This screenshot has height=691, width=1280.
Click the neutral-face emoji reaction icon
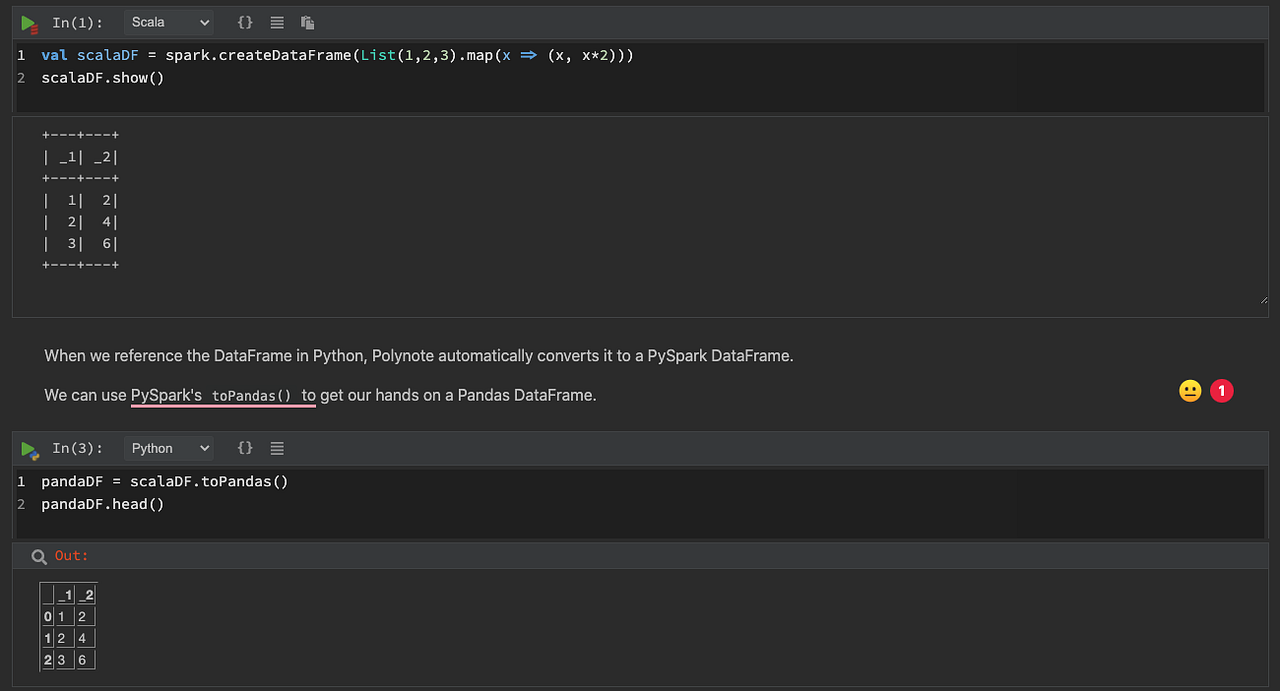point(1189,391)
